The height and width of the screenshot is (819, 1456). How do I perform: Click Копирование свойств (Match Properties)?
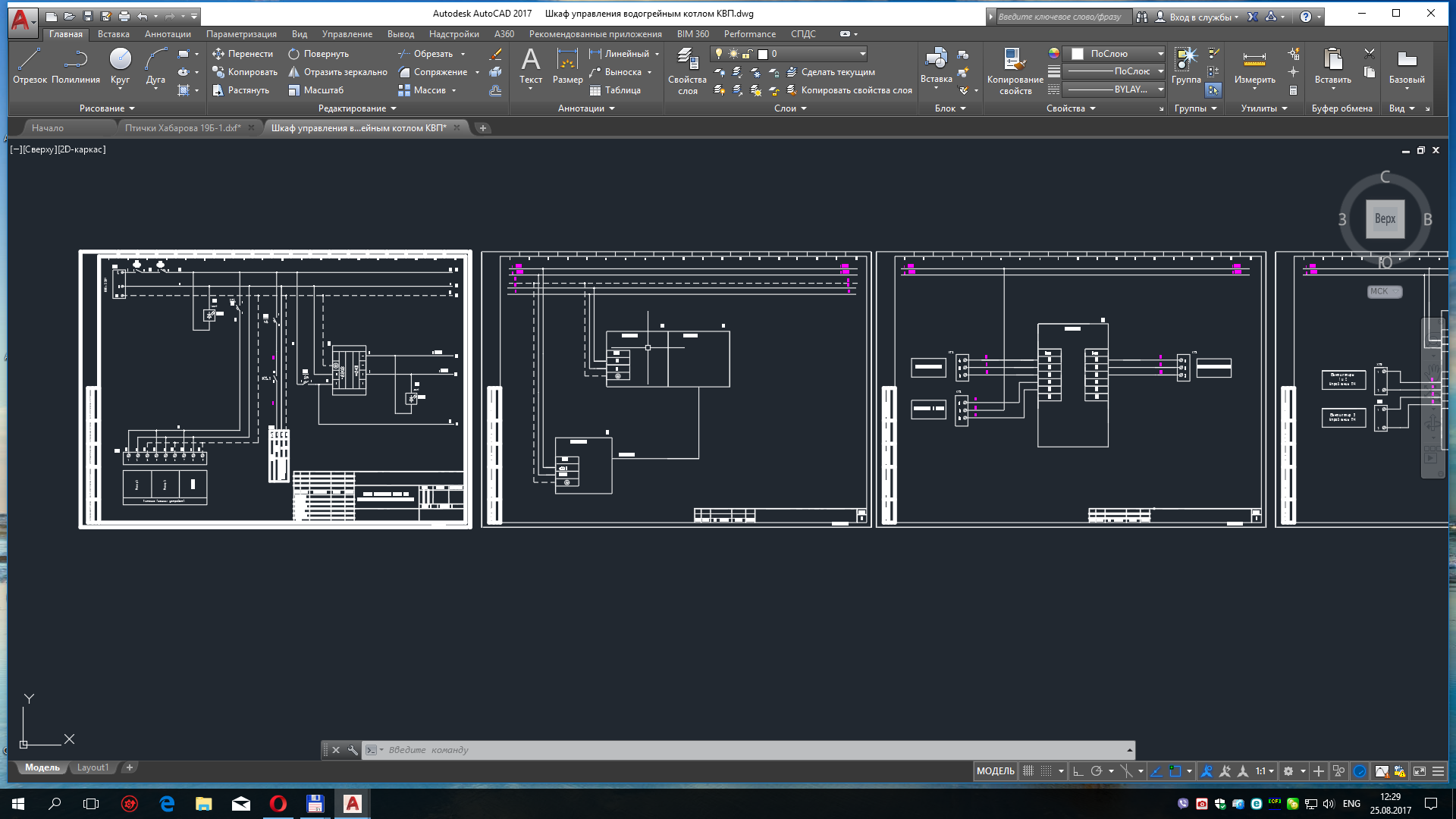point(1015,71)
